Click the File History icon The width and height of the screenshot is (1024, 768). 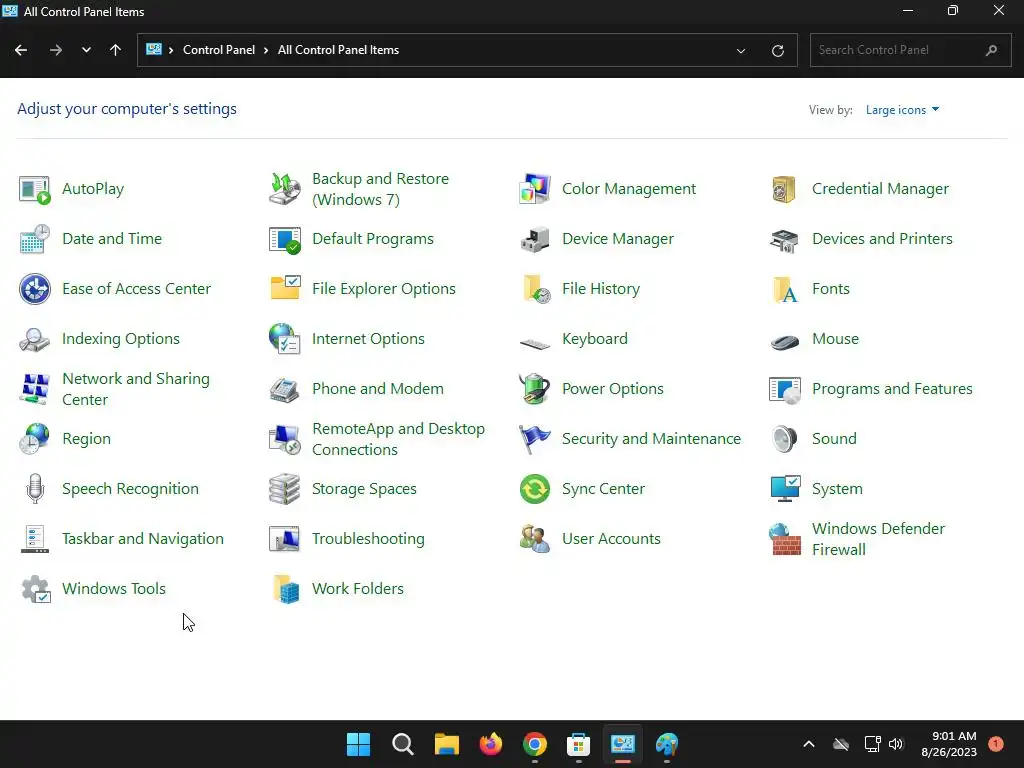click(536, 289)
